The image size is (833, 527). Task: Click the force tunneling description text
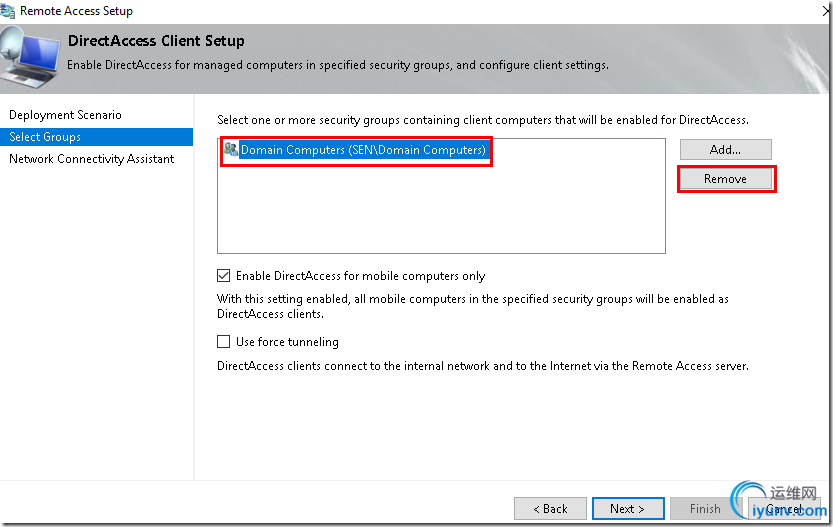(x=482, y=366)
